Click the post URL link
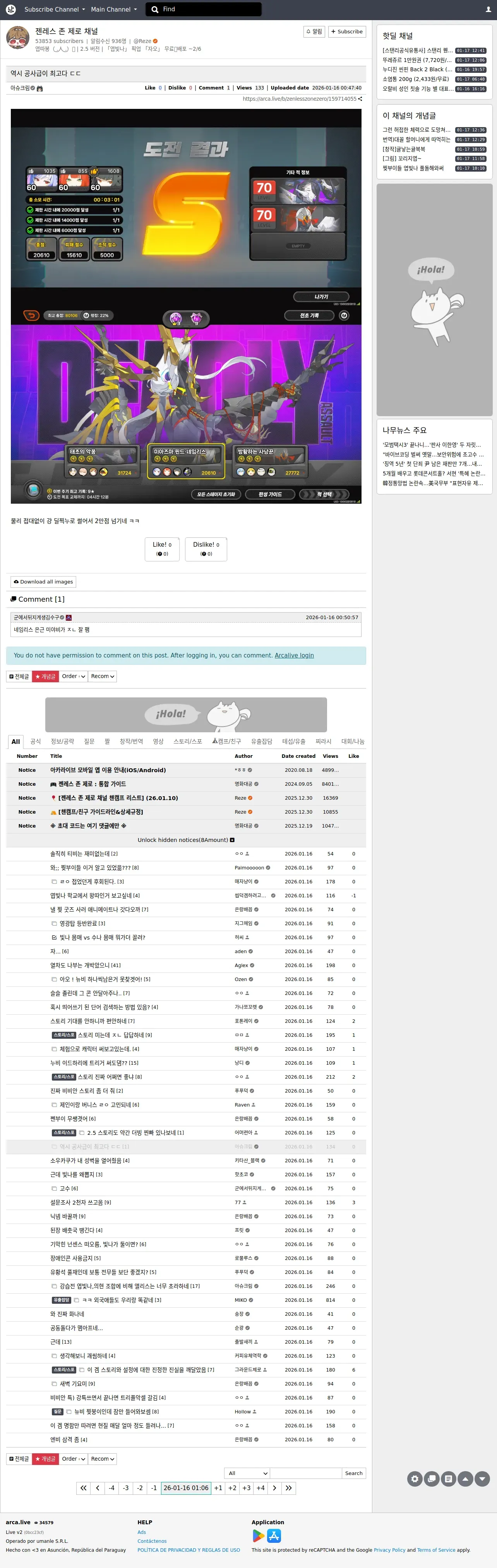This screenshot has height=1568, width=497. click(x=299, y=99)
